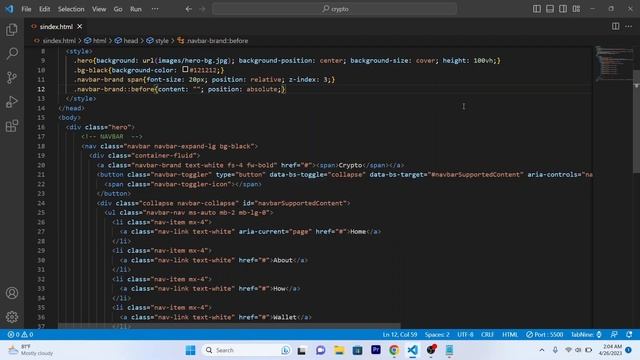Close the sindex.html tab
This screenshot has height=360, width=640.
coord(80,27)
